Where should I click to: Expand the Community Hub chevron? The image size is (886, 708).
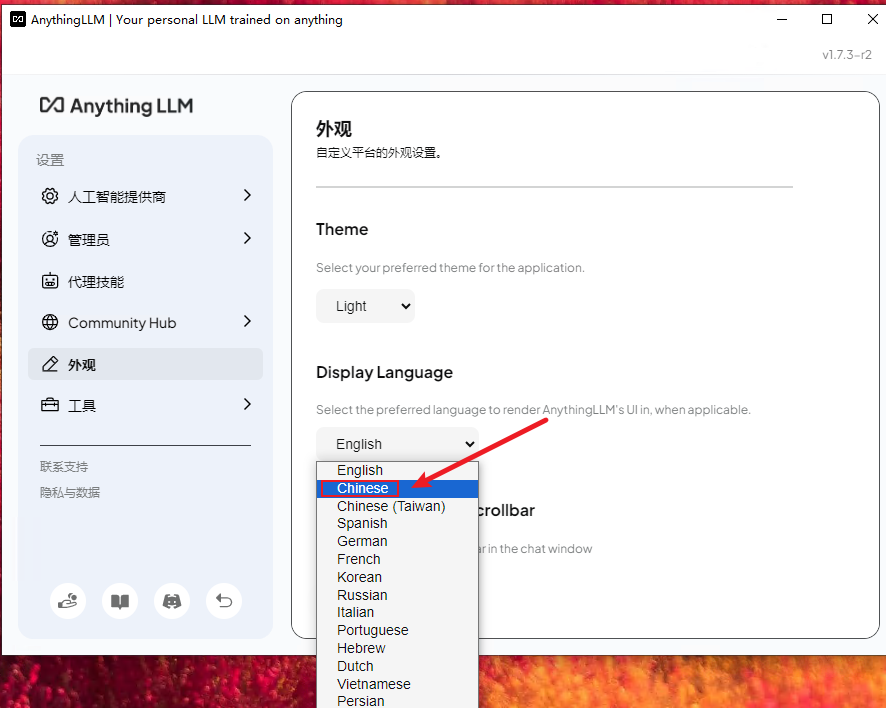[247, 321]
